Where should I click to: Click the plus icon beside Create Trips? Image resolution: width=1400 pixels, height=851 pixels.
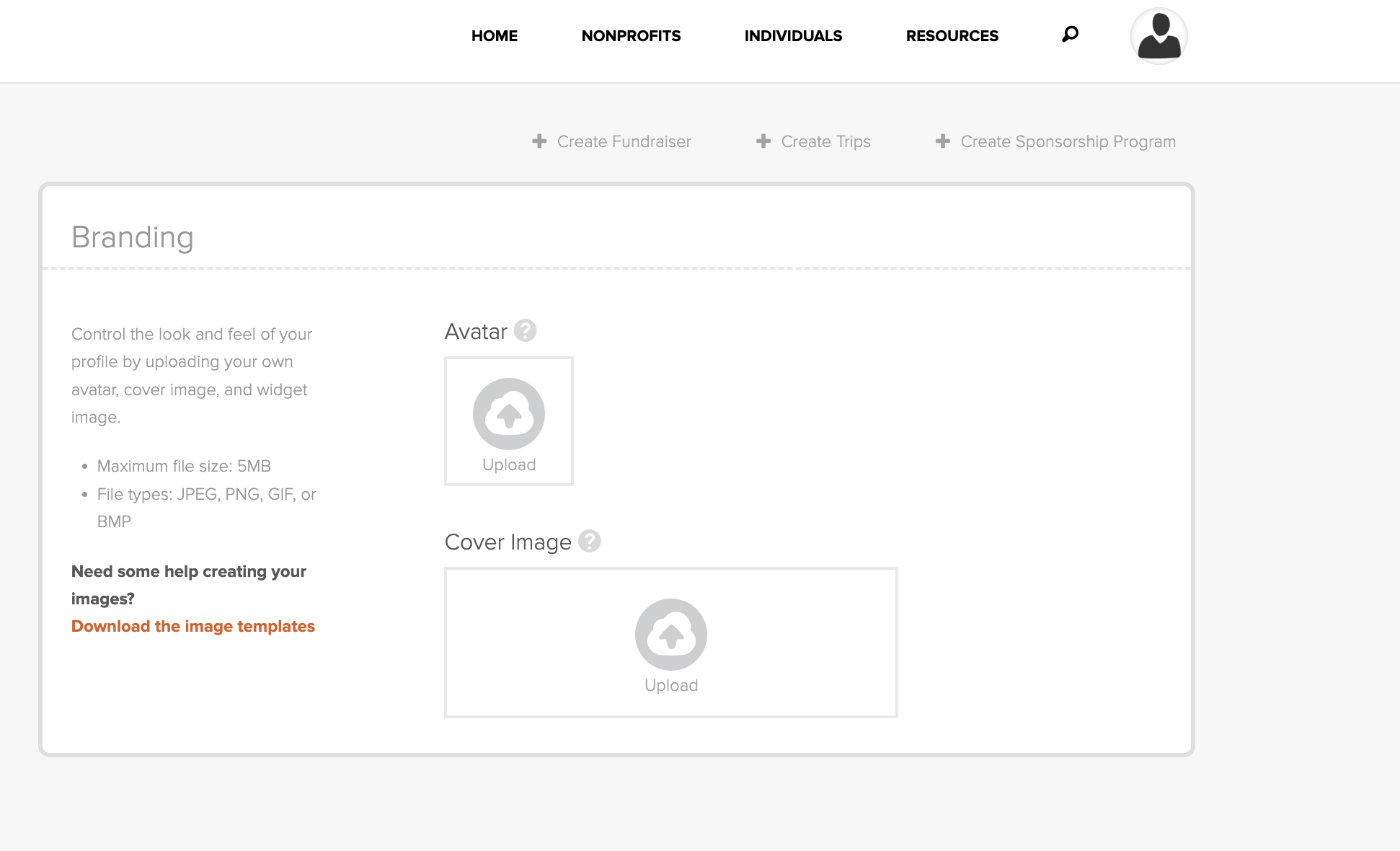pyautogui.click(x=763, y=141)
